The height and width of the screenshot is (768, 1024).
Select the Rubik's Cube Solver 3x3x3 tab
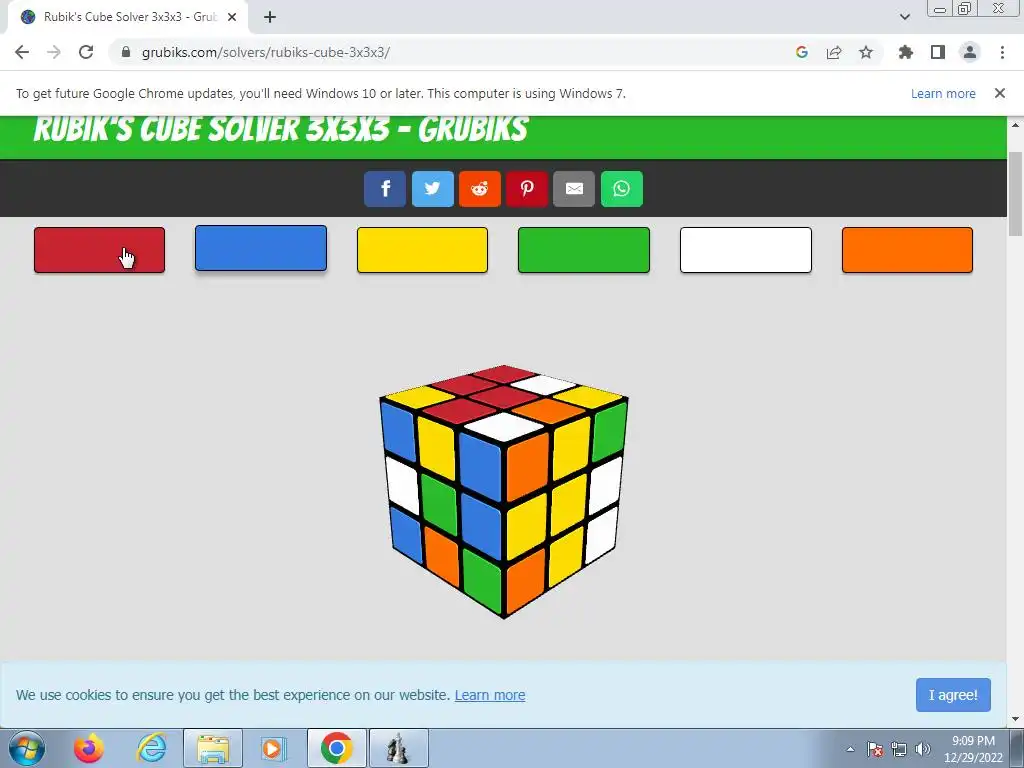coord(128,17)
